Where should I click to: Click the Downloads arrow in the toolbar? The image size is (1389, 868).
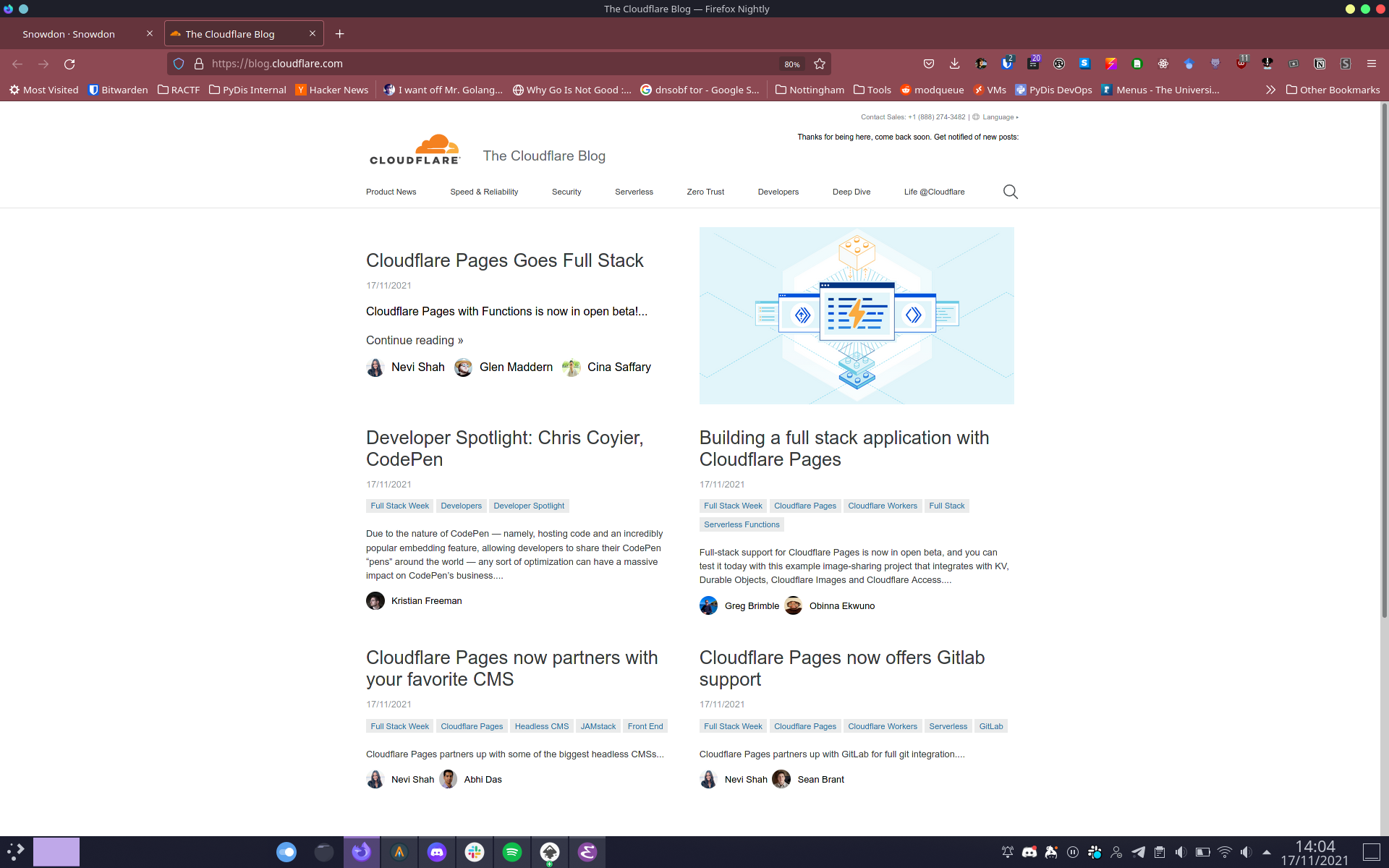point(954,64)
